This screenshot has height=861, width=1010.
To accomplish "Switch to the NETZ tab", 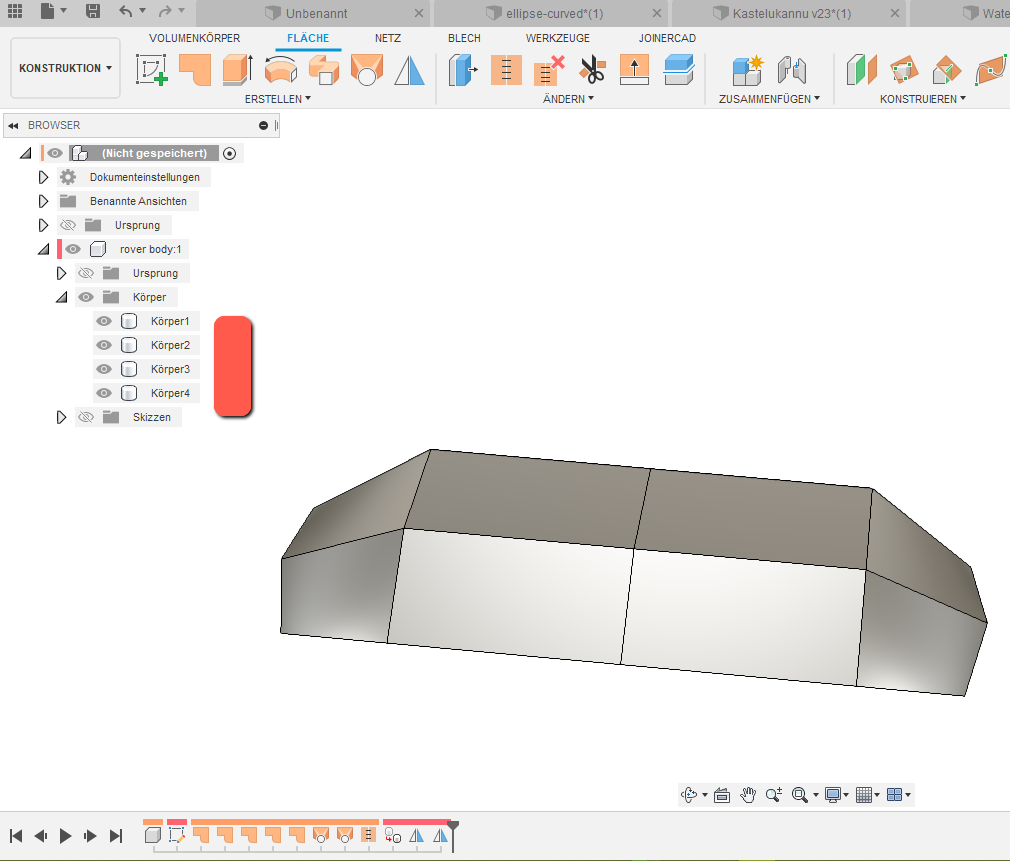I will click(388, 38).
